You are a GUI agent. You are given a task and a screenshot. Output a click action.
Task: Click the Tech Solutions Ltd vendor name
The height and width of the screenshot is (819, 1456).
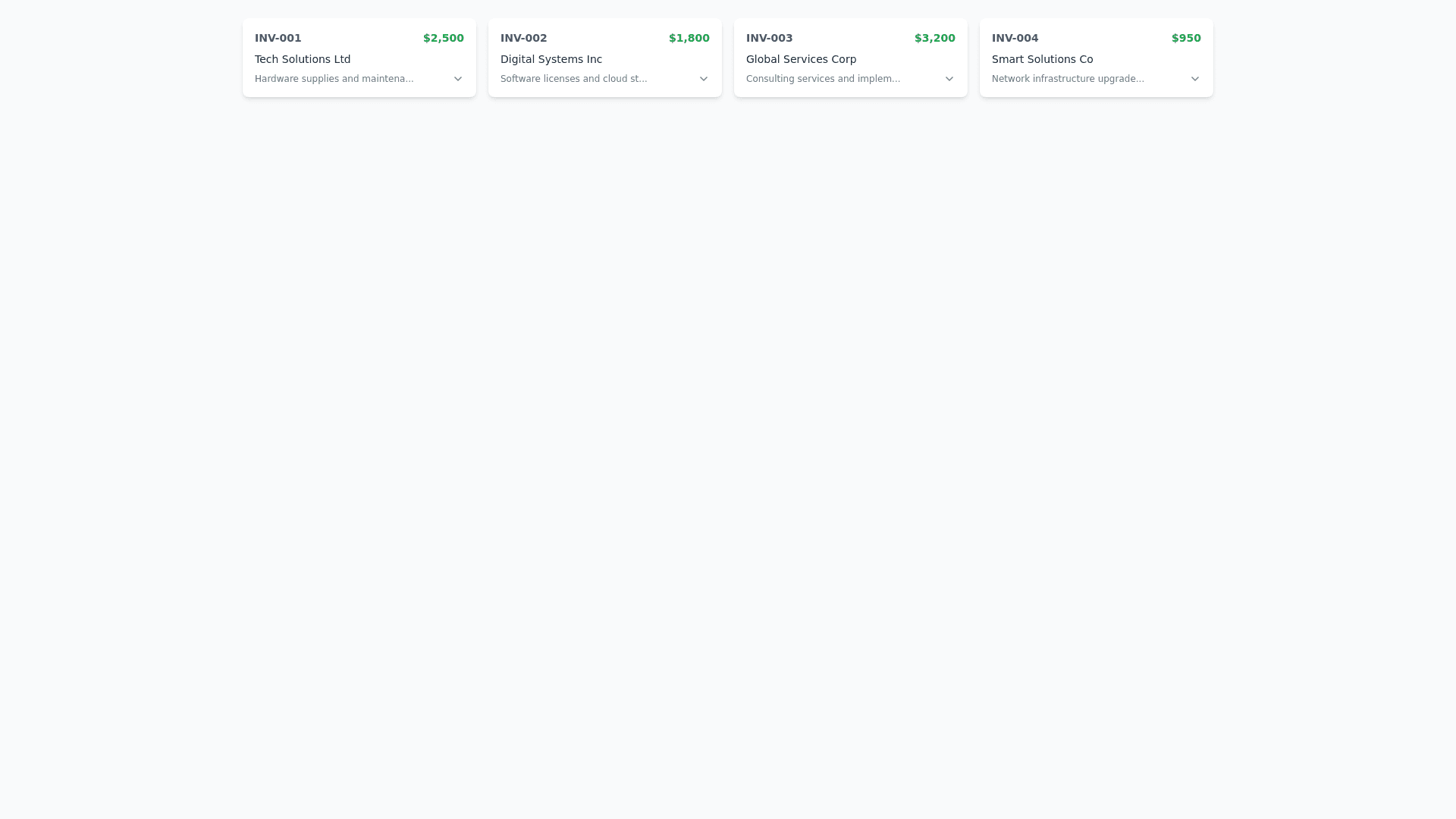(x=303, y=59)
